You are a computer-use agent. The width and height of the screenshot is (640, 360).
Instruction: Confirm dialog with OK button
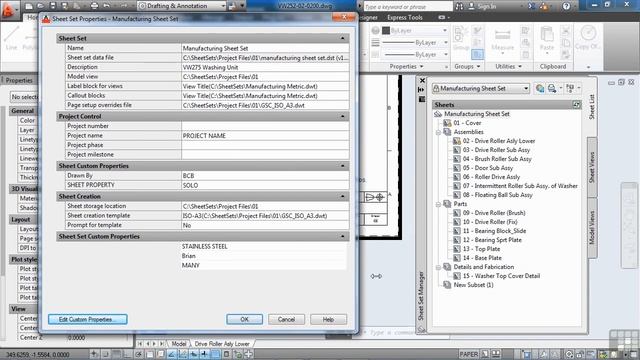point(244,319)
